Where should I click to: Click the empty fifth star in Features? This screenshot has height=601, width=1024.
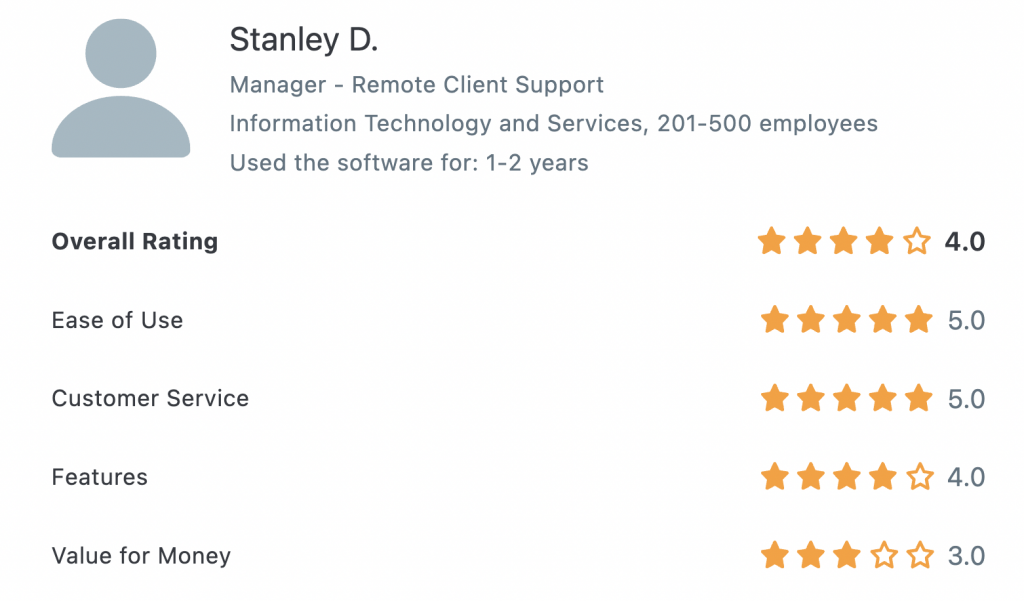pos(920,476)
